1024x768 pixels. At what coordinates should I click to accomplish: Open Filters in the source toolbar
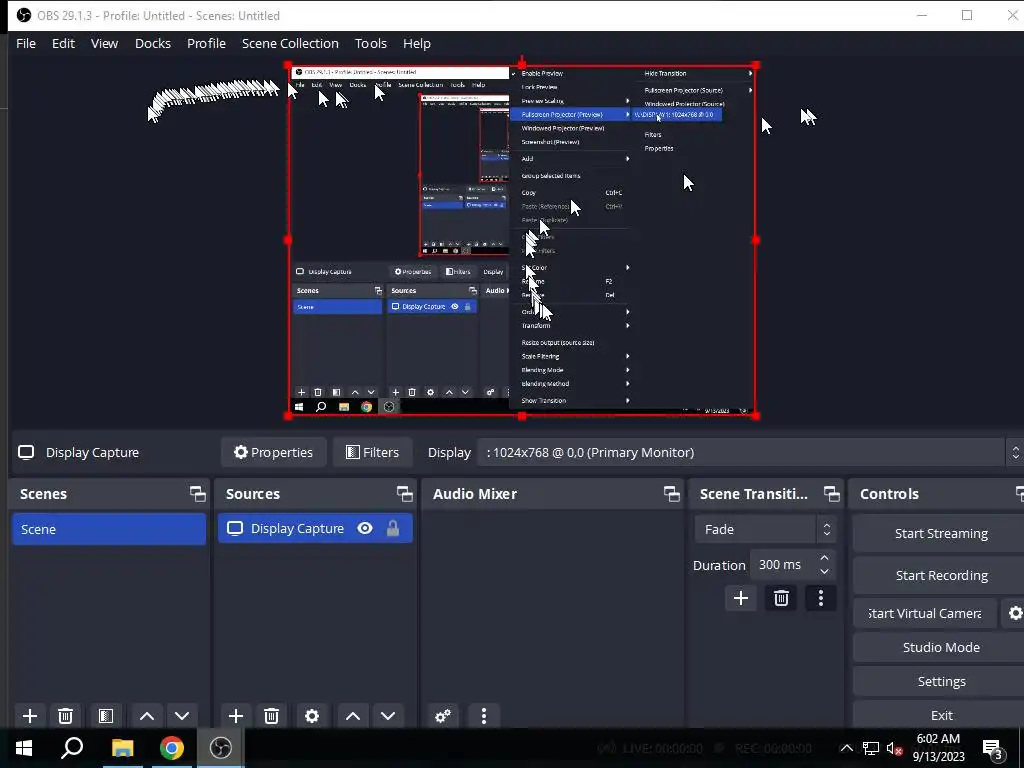coord(372,452)
